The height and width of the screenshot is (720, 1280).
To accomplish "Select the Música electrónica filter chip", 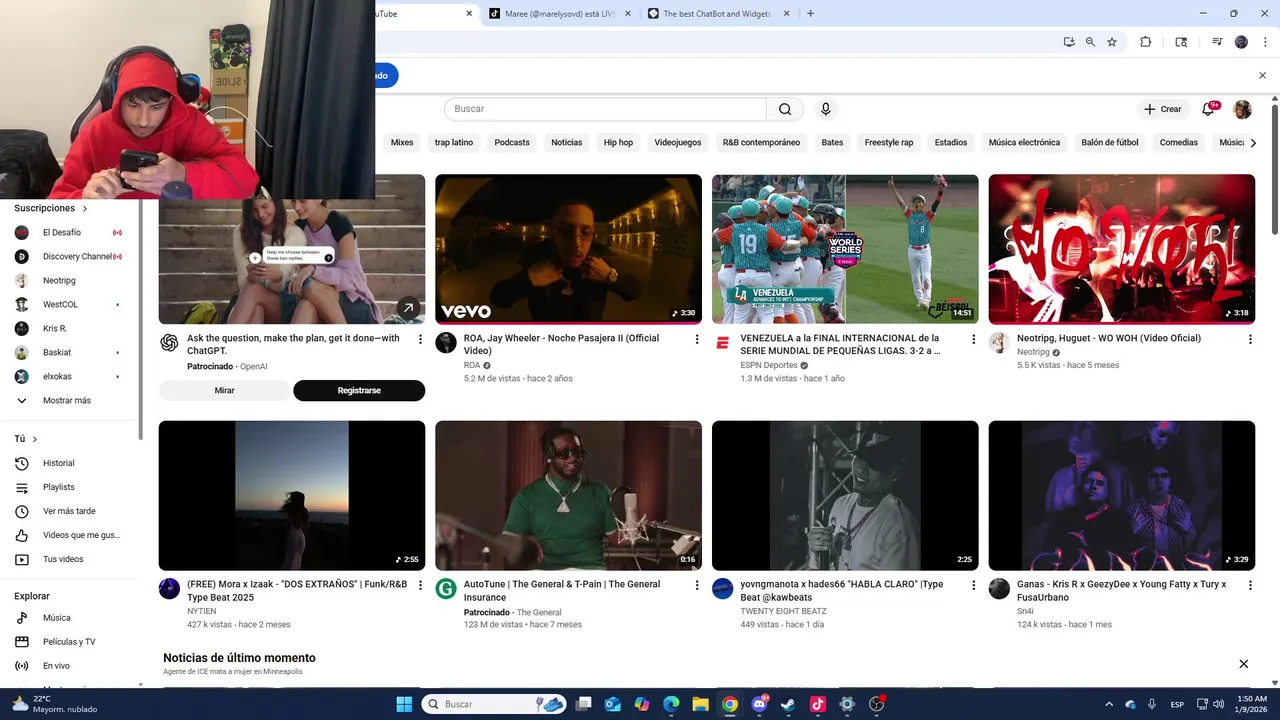I will [1024, 143].
